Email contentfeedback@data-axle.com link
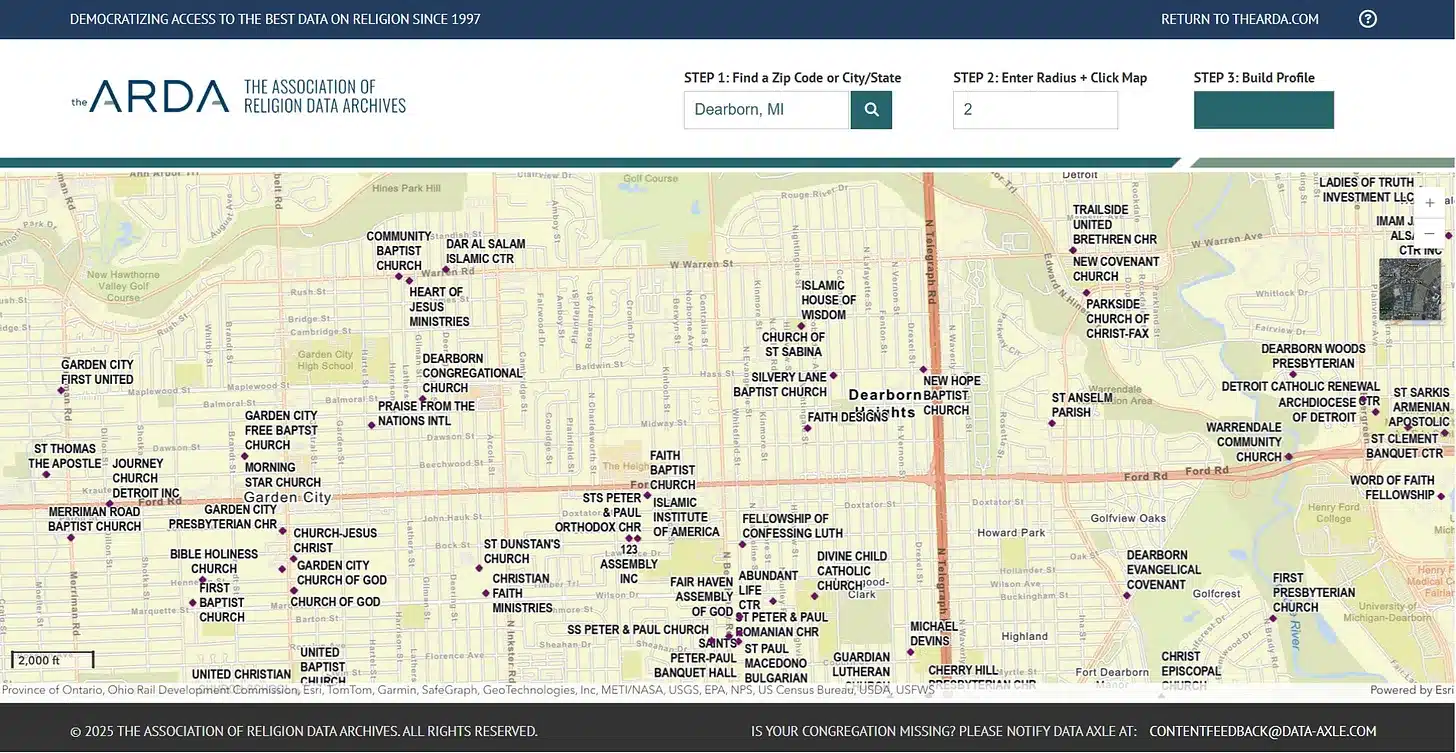The image size is (1456, 753). [1263, 732]
